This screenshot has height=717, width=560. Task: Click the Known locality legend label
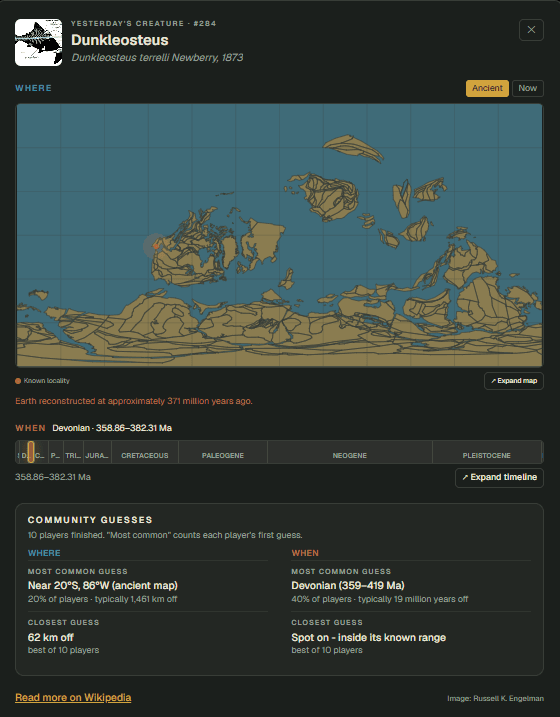(x=47, y=380)
